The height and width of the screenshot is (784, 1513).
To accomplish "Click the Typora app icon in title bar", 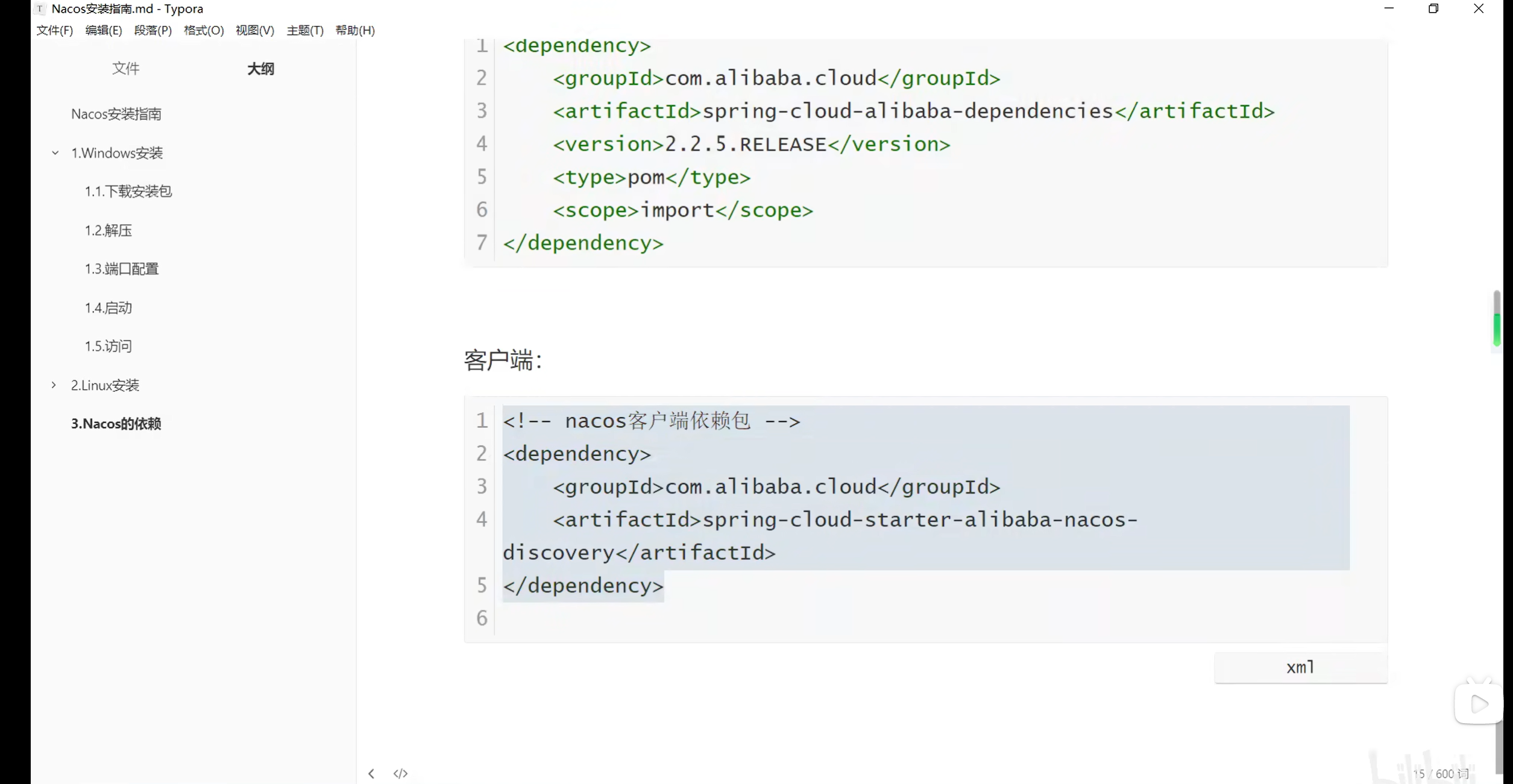I will 40,8.
